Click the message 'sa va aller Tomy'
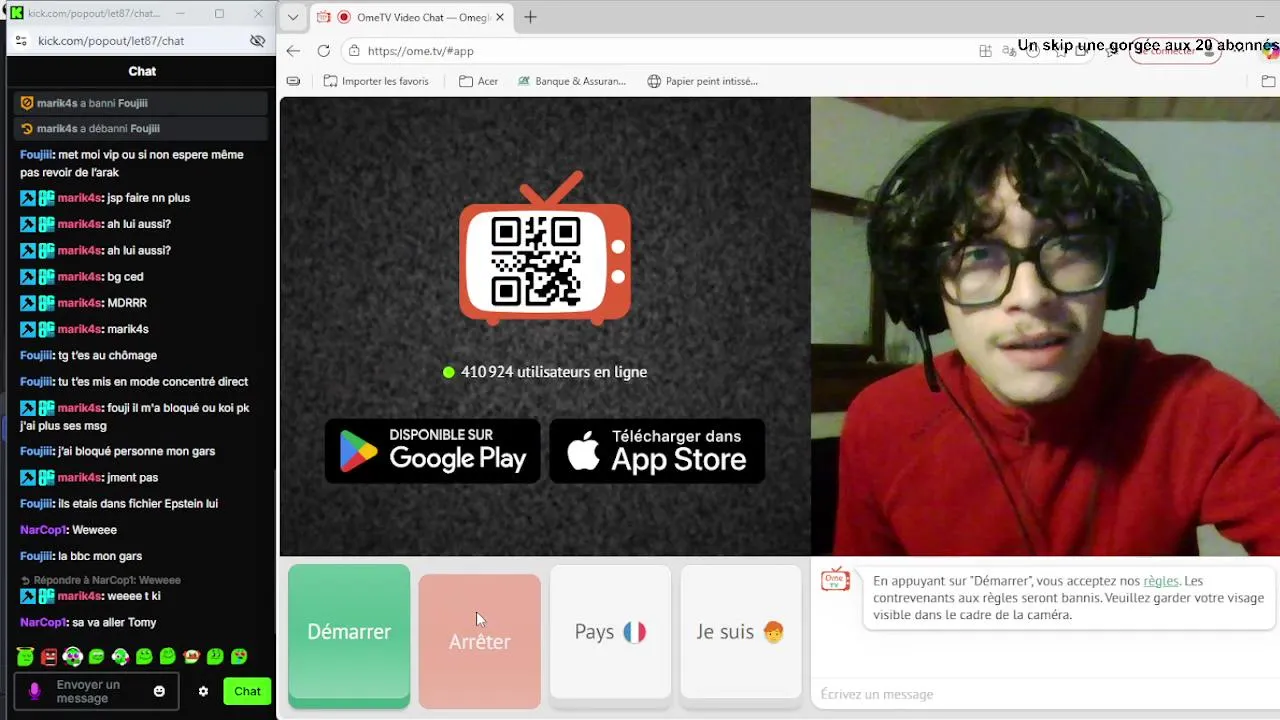Image resolution: width=1280 pixels, height=720 pixels. (x=88, y=622)
